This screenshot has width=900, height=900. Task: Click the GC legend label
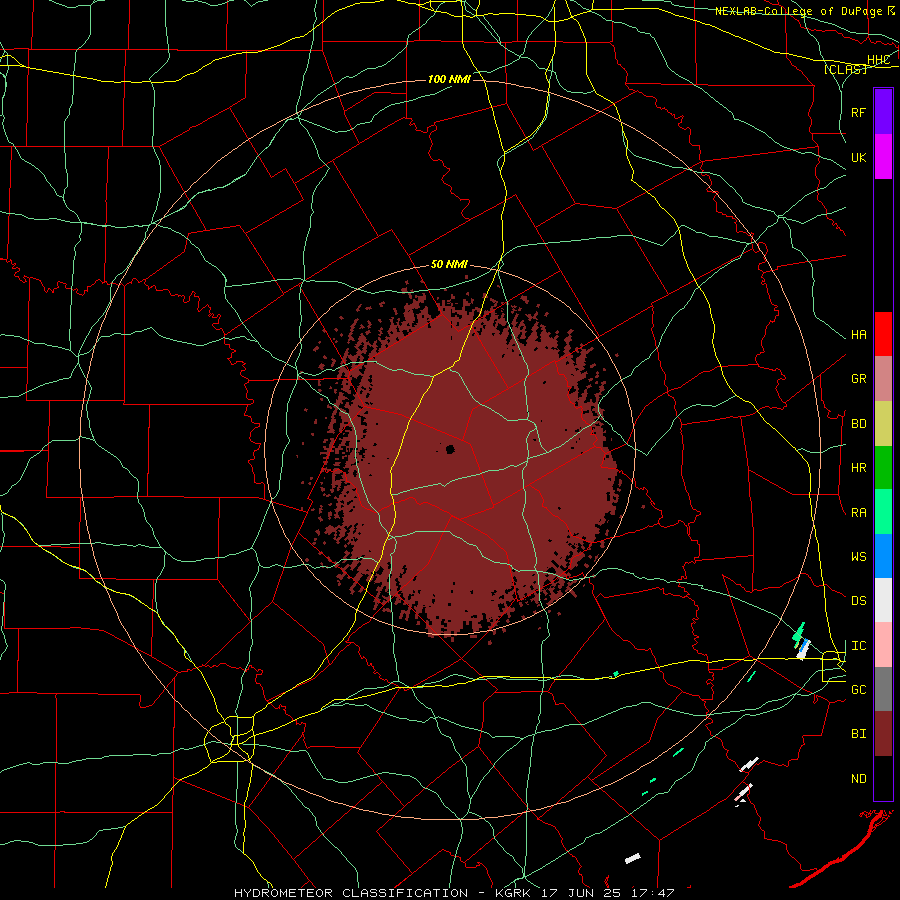859,690
